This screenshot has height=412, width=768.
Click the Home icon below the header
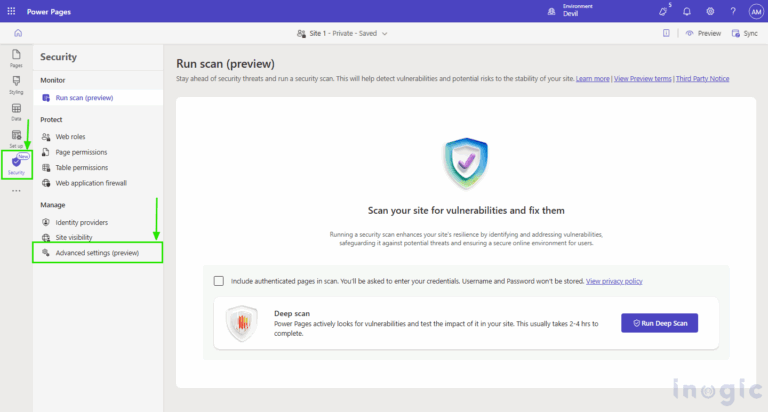[17, 33]
